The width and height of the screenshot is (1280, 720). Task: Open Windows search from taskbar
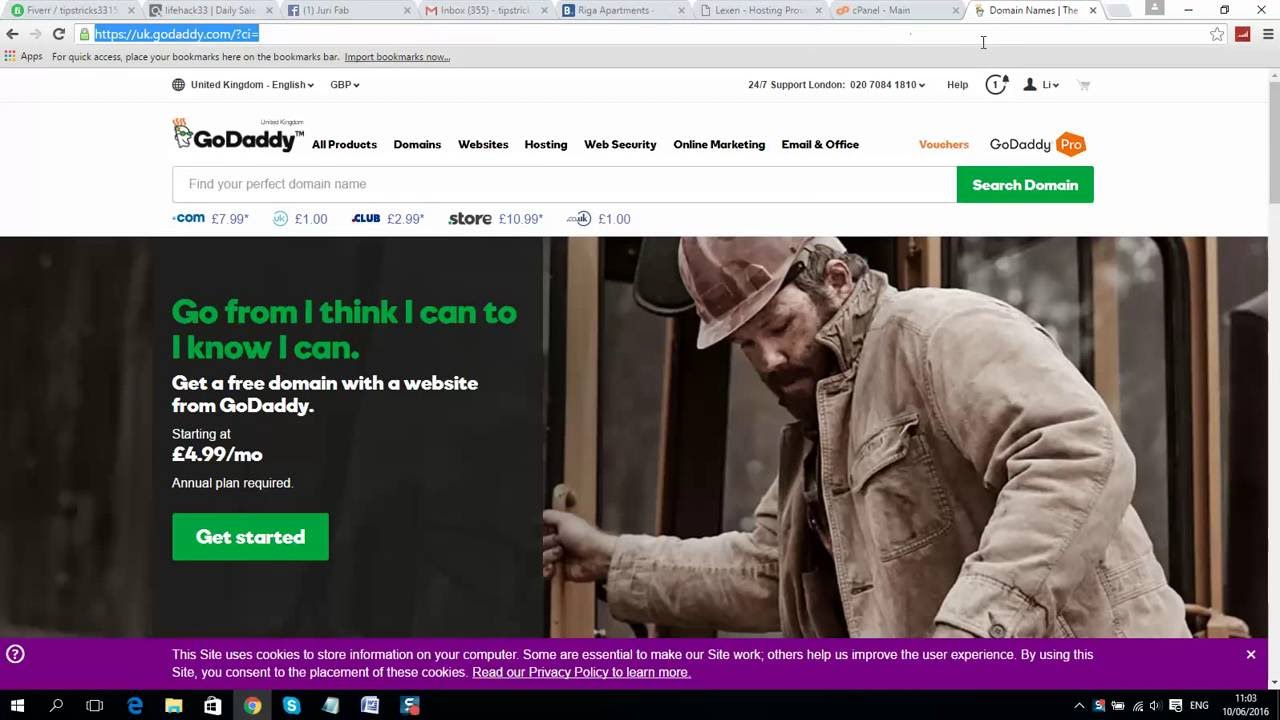(x=56, y=706)
